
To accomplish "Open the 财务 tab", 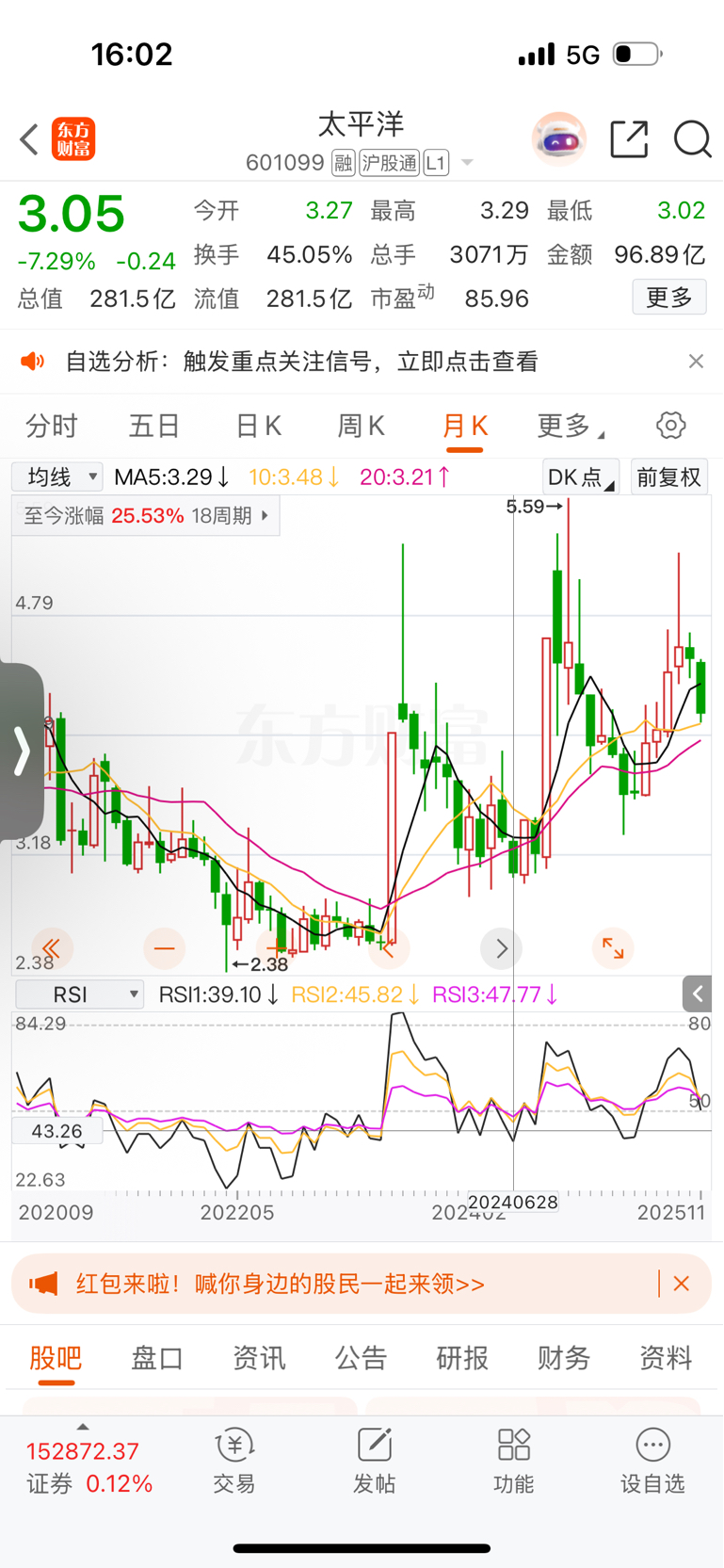I will click(x=564, y=1358).
